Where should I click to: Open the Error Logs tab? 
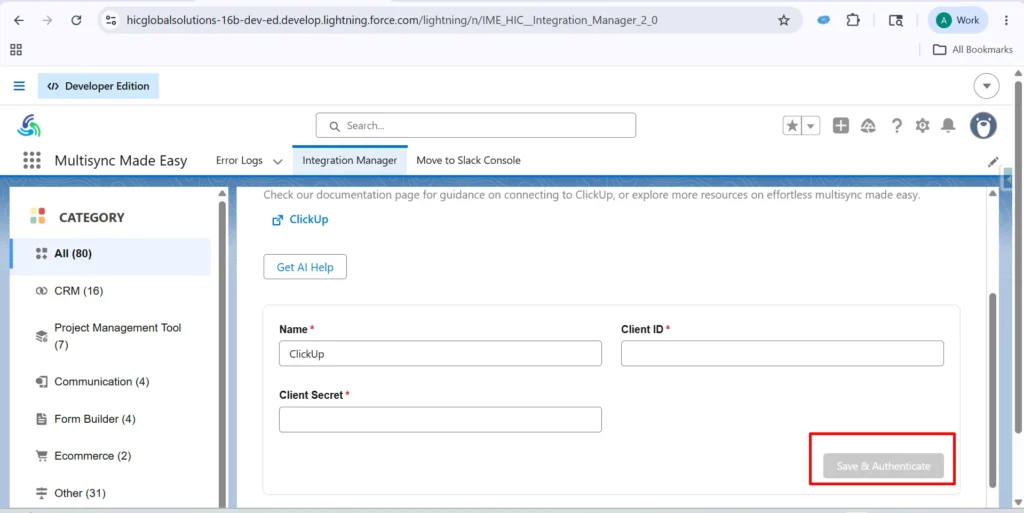pyautogui.click(x=239, y=161)
